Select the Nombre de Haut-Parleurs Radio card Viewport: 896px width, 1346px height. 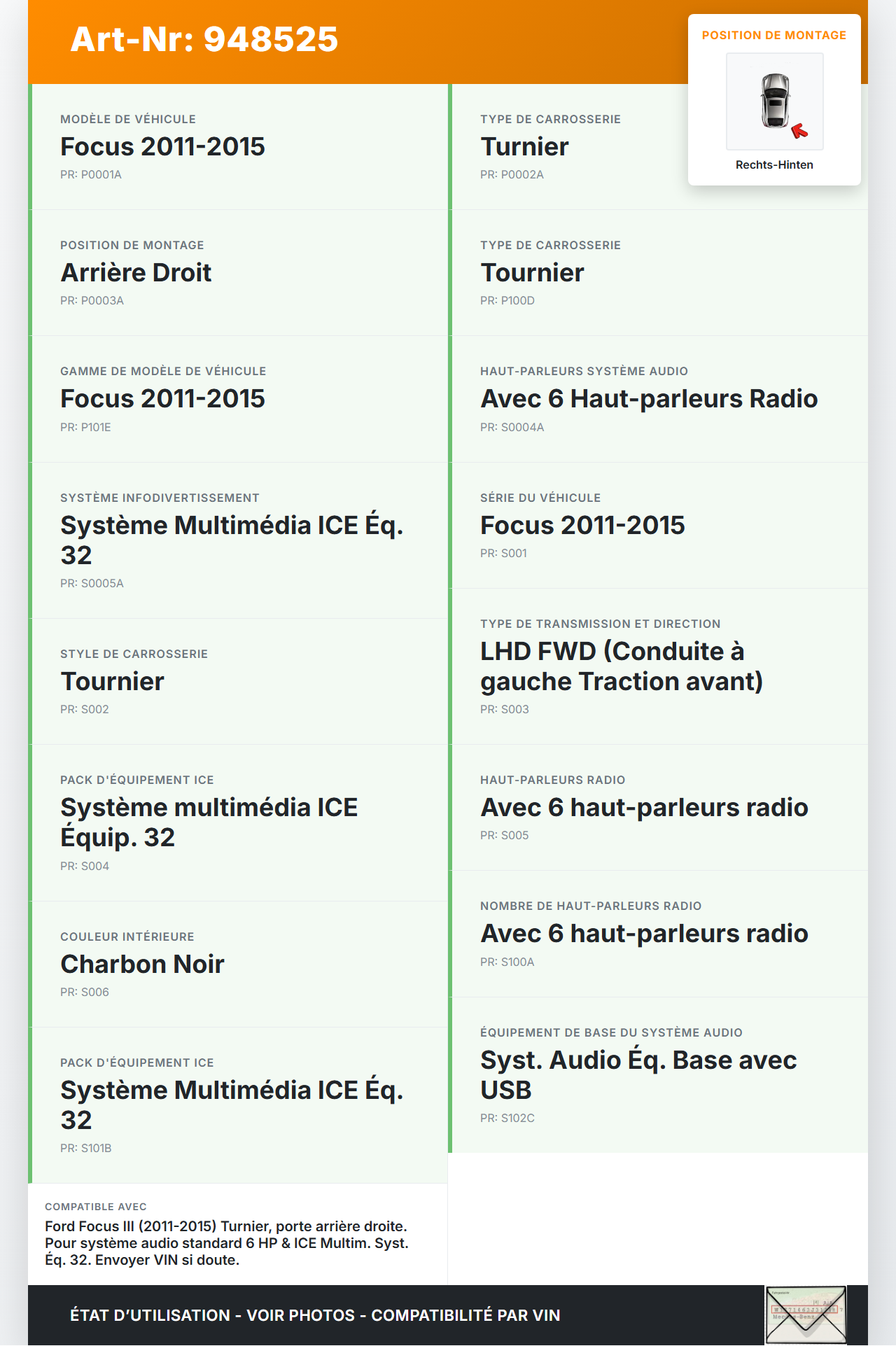(658, 933)
